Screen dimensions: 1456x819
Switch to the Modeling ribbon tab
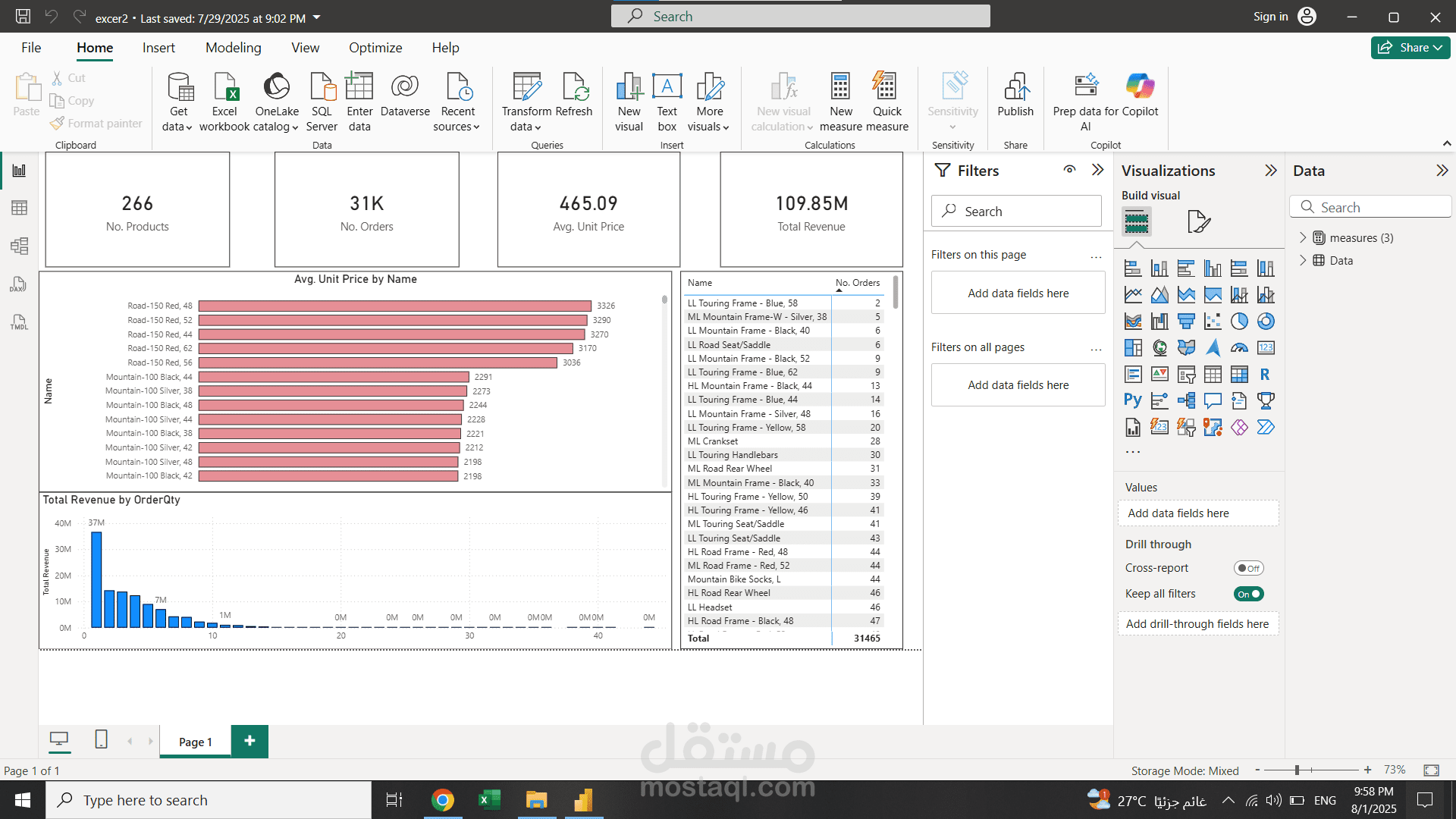(233, 47)
